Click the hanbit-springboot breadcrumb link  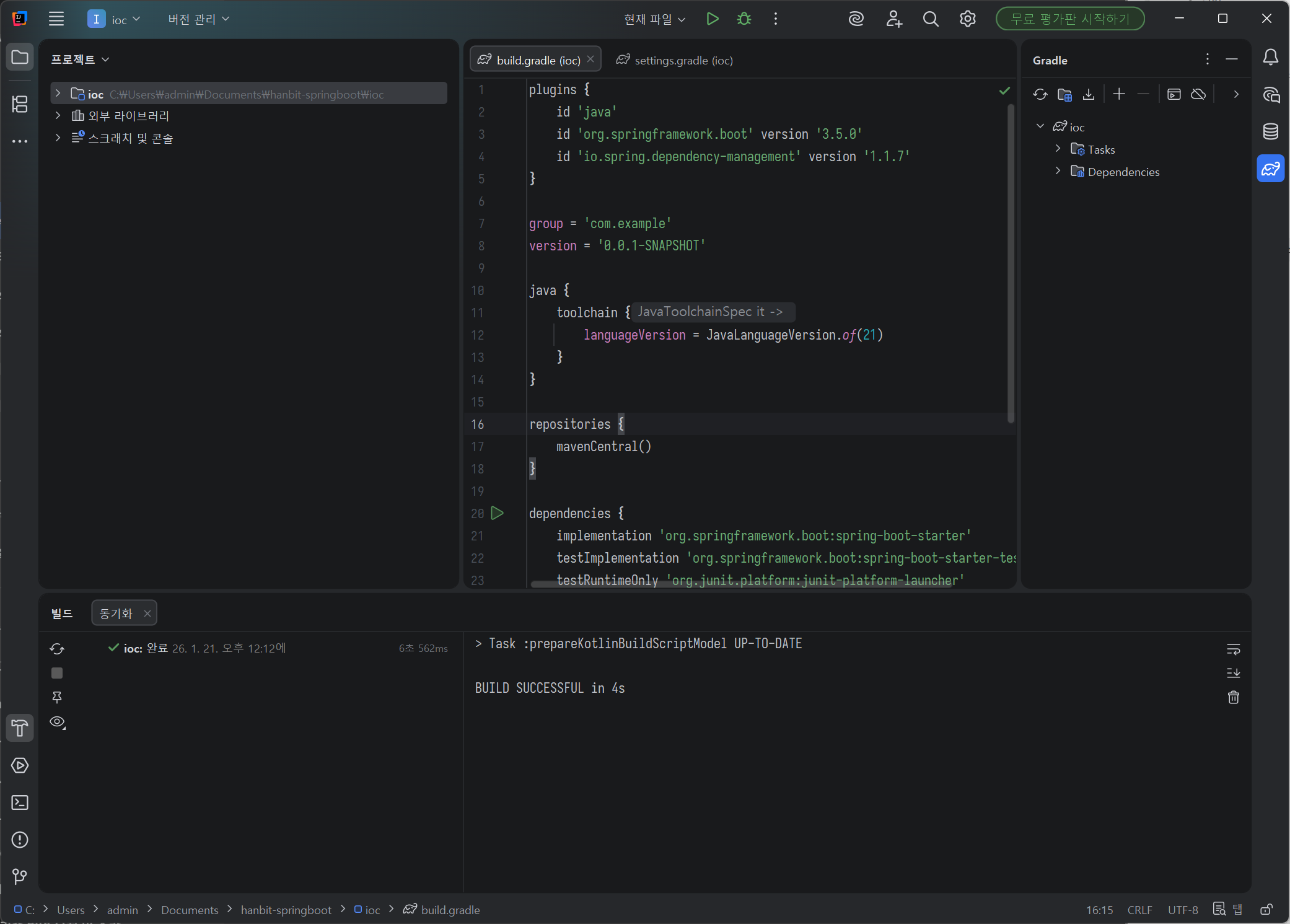286,910
